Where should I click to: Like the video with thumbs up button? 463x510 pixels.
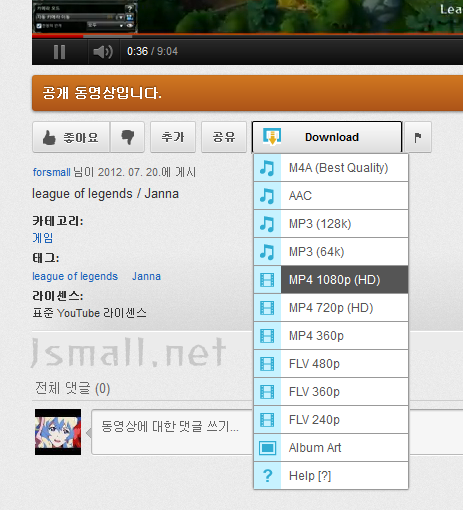71,137
